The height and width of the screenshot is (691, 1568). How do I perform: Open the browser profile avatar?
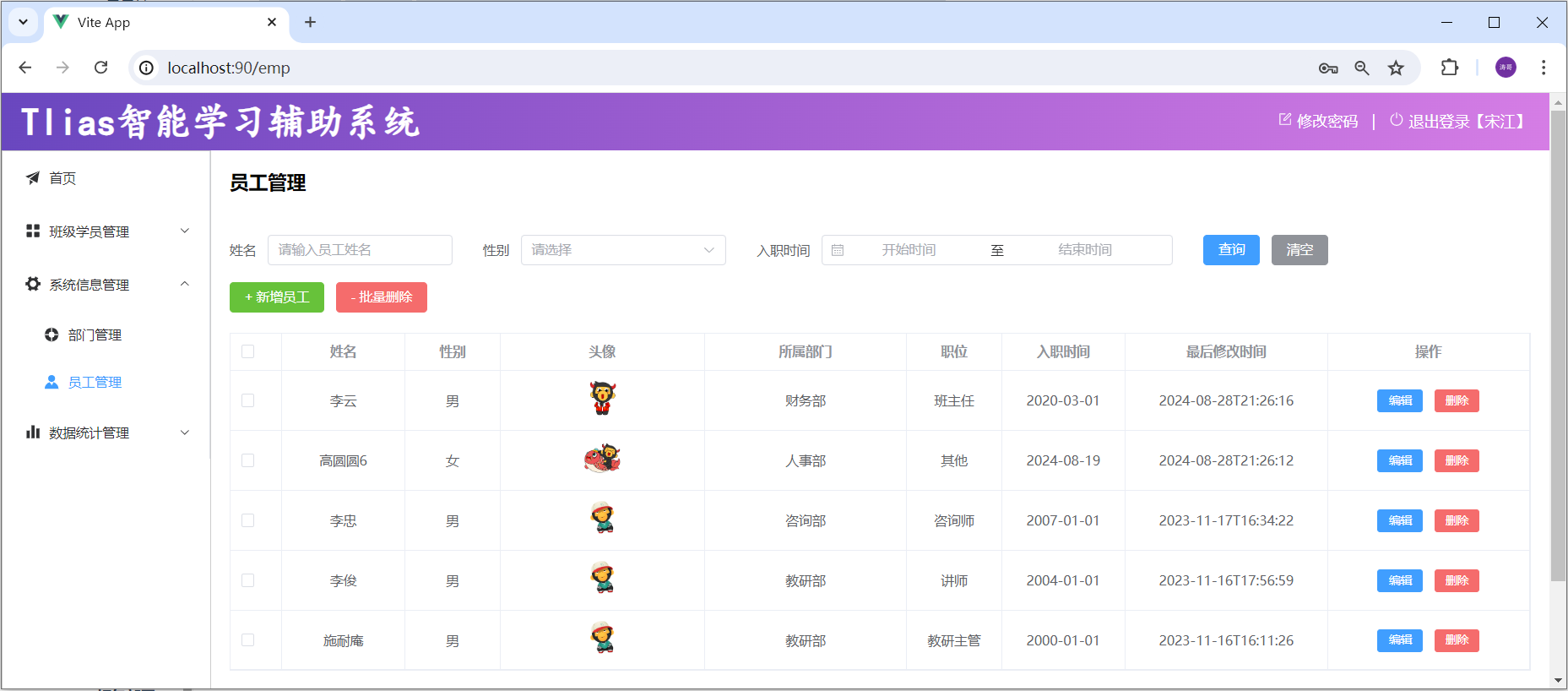(x=1506, y=68)
